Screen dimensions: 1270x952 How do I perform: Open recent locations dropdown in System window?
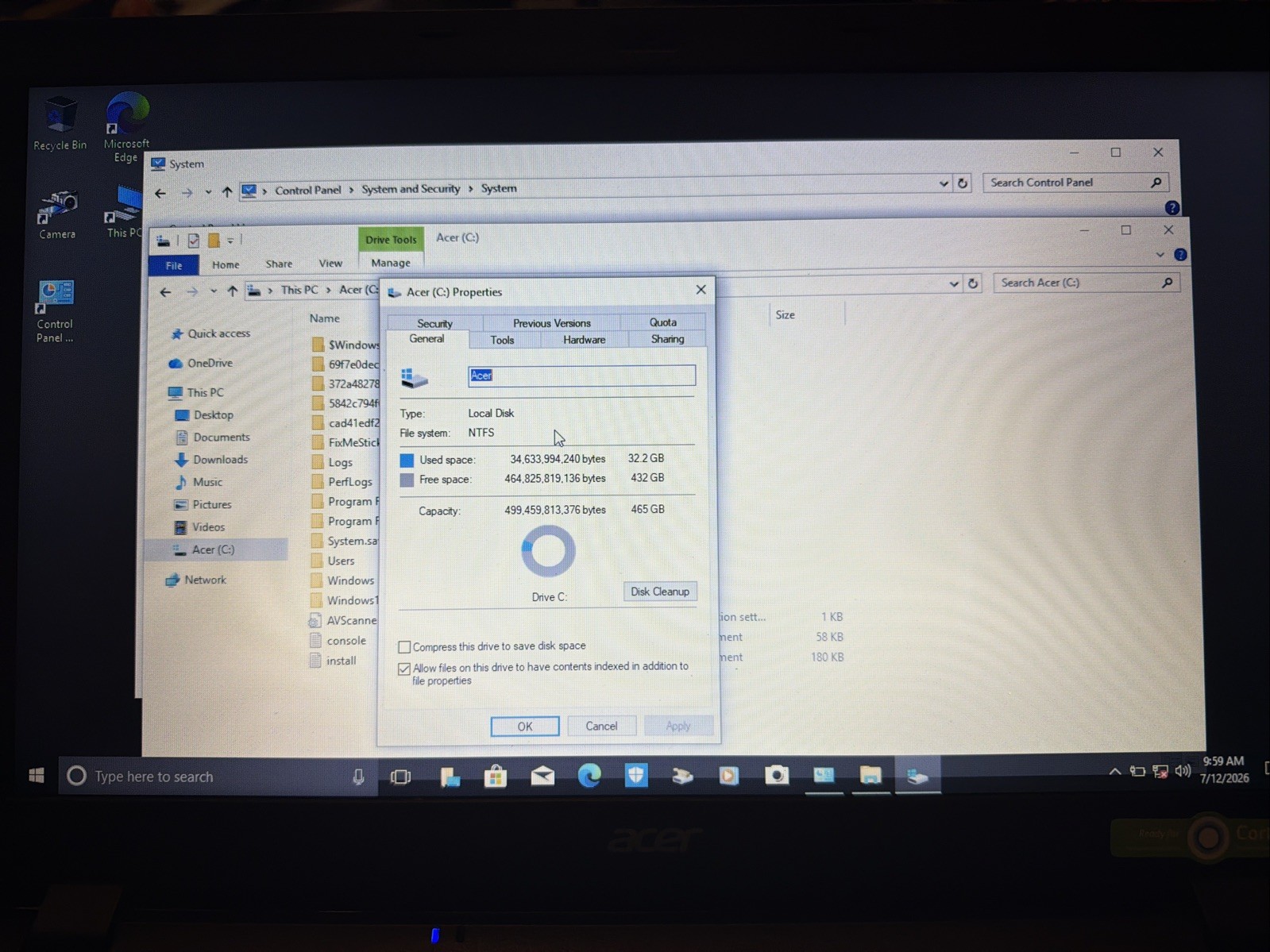[x=208, y=192]
